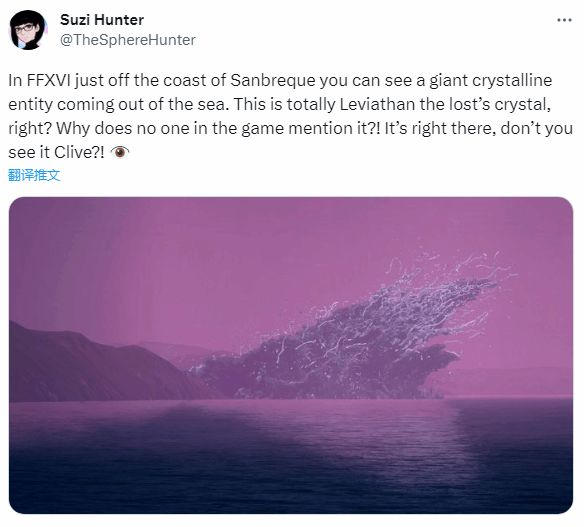This screenshot has height=527, width=584.
Task: Click Suzi Hunter's profile avatar
Action: point(28,30)
